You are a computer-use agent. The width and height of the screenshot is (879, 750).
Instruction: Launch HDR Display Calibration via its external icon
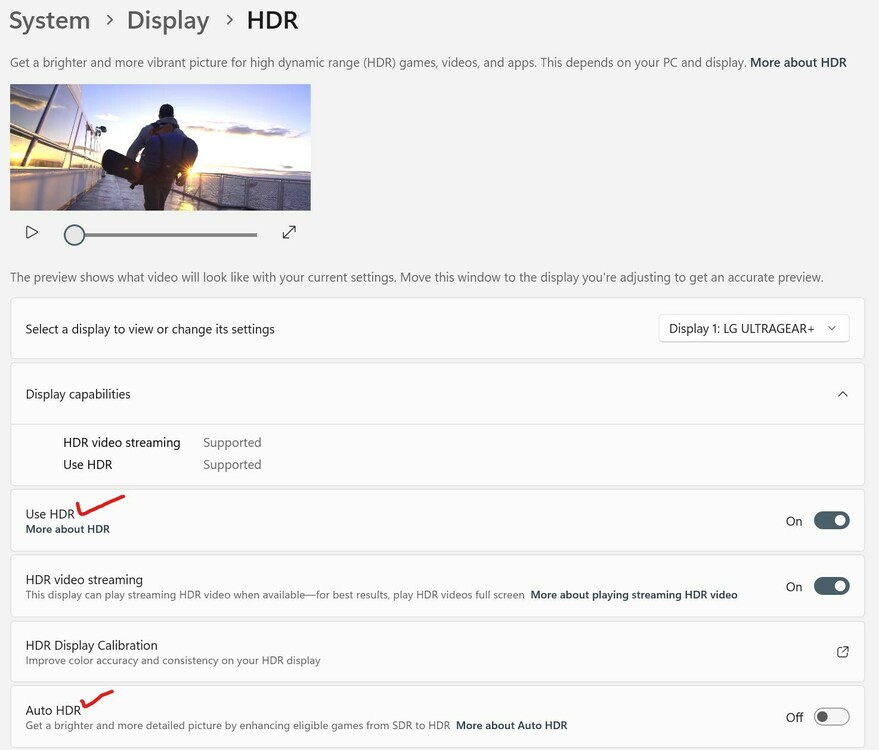click(x=843, y=651)
